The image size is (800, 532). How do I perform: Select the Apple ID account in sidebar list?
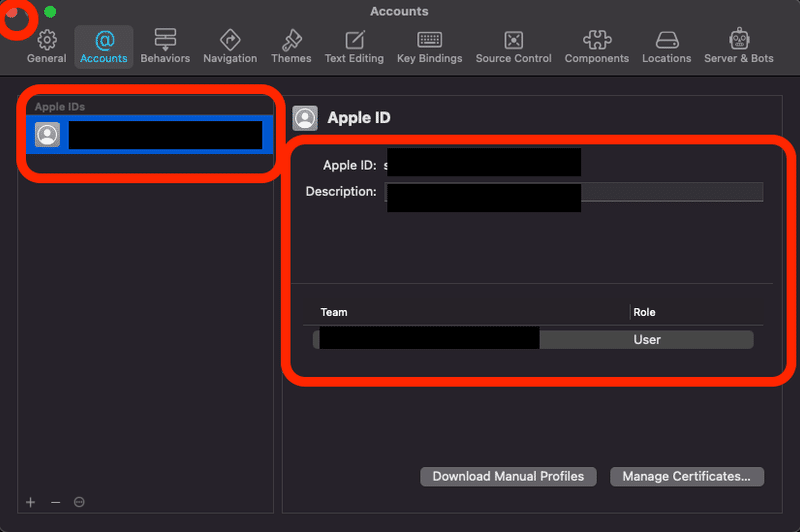tap(149, 135)
